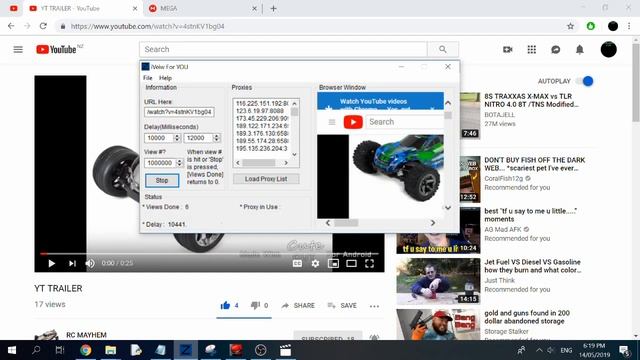Viewport: 640px width, 360px height.
Task: Switch to the YT TRAILER - YouTube tab
Action: (83, 9)
